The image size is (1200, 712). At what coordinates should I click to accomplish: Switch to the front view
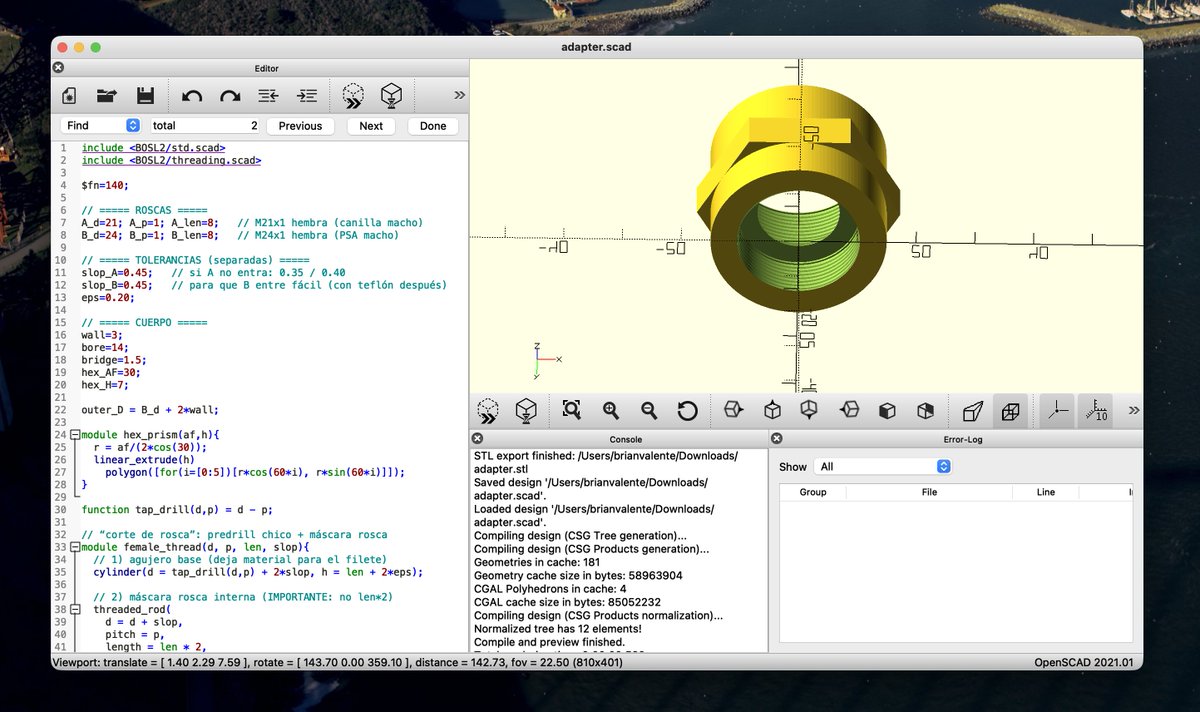click(x=887, y=410)
